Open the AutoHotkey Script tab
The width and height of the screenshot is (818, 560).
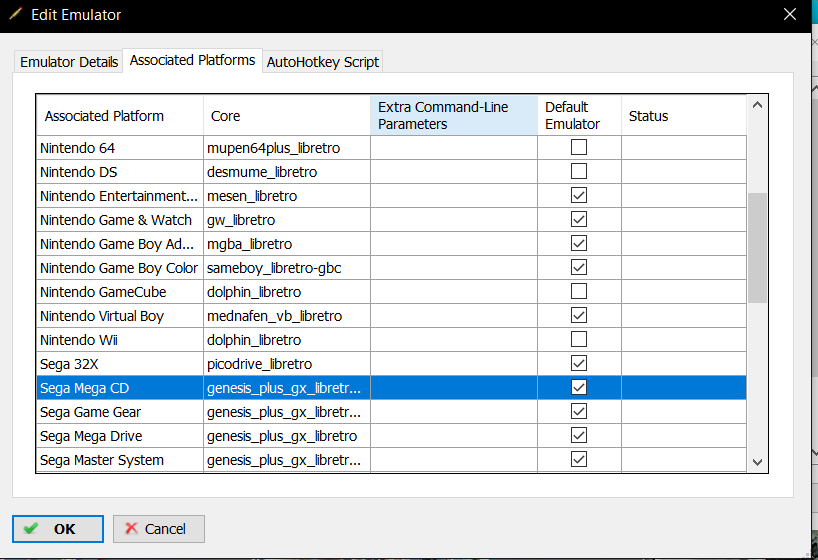point(322,62)
